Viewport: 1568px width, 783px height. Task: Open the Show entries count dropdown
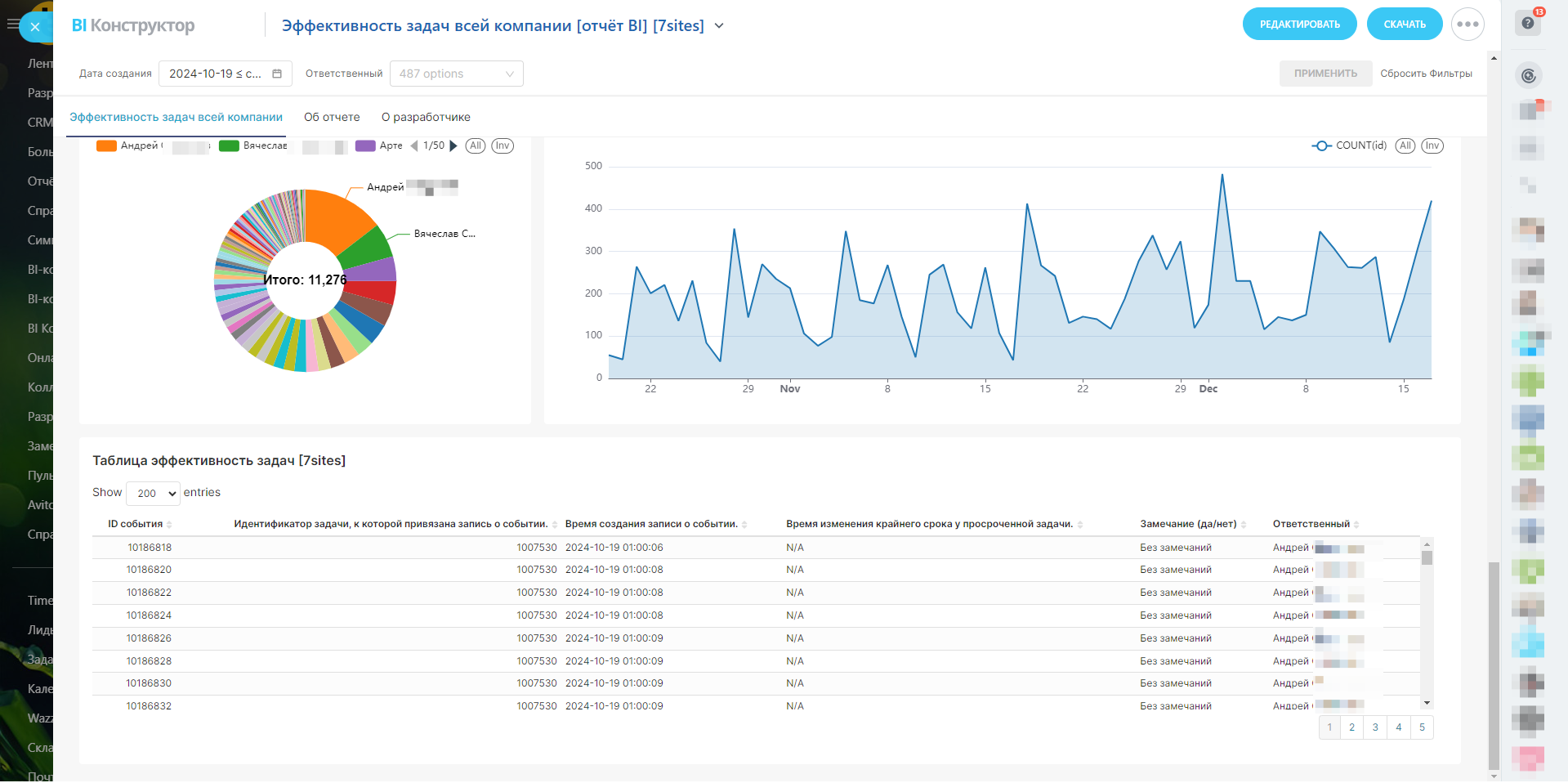(153, 494)
